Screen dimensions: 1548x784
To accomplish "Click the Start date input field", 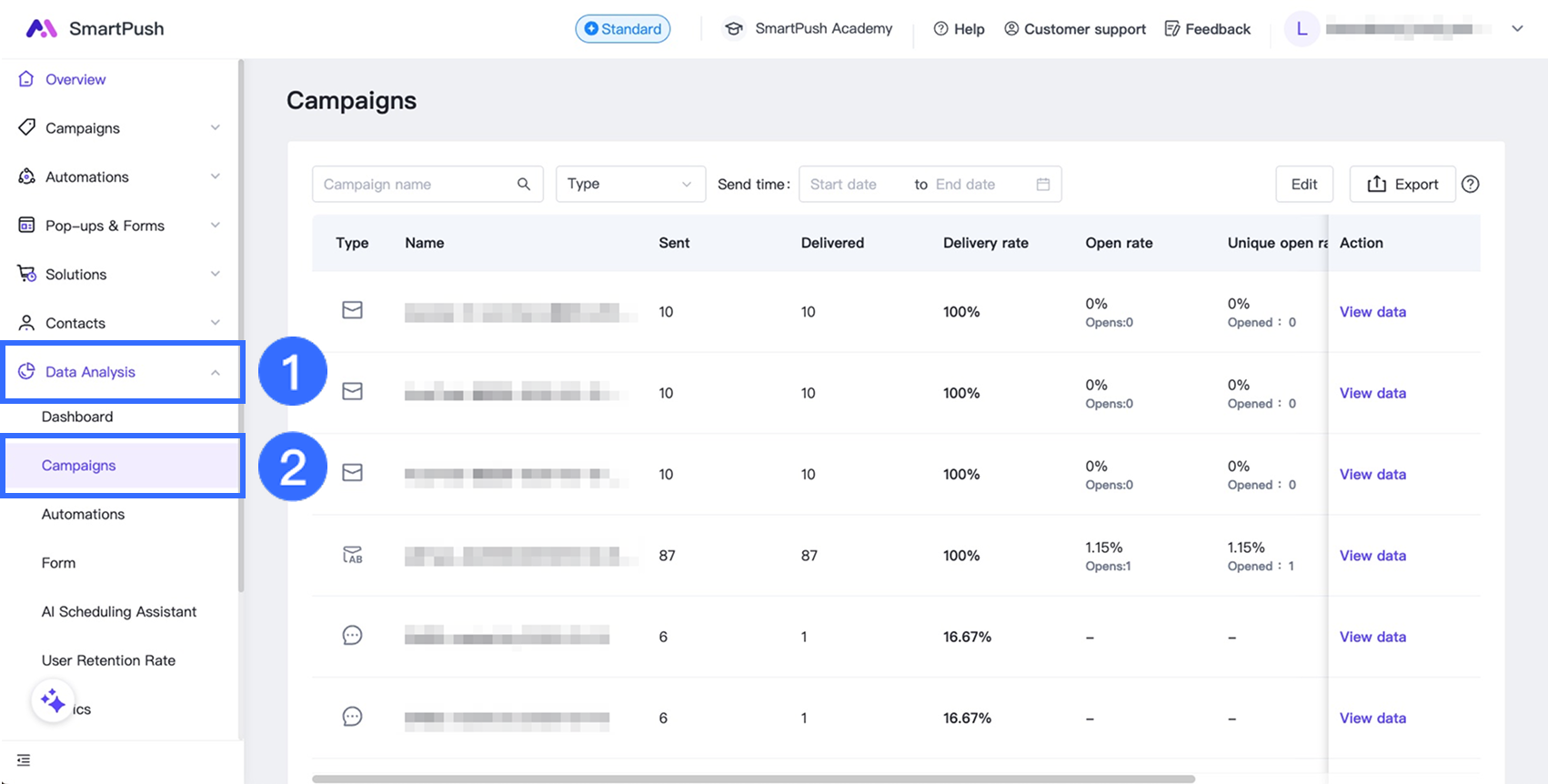I will tap(855, 185).
